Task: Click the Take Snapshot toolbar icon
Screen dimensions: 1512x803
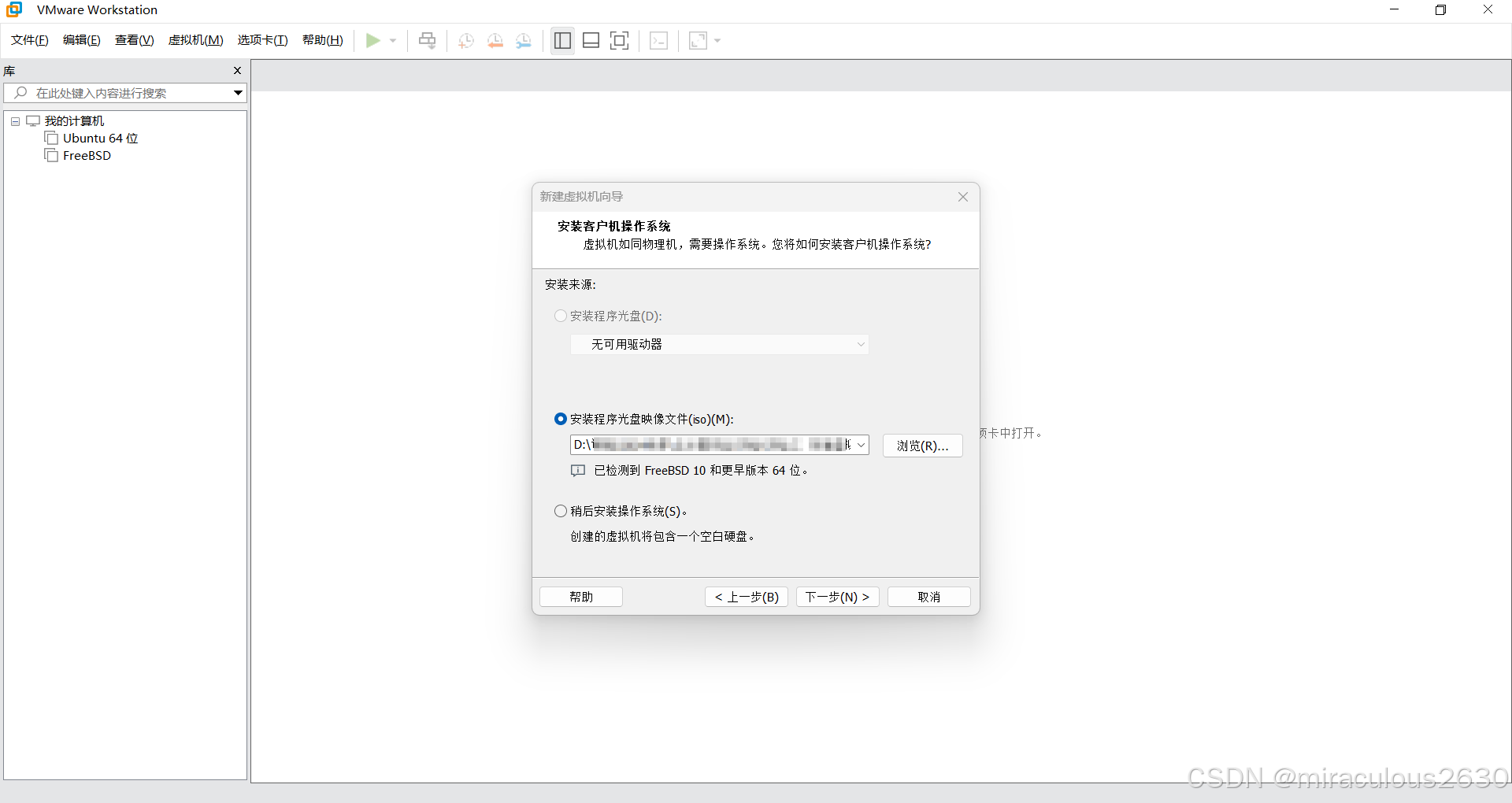Action: [465, 40]
